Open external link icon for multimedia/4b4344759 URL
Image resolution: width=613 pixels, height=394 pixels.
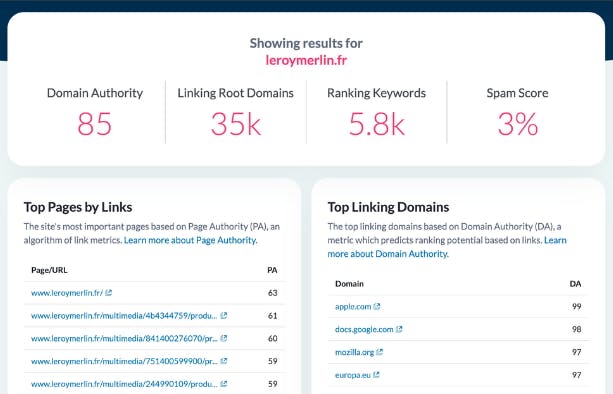click(x=224, y=315)
